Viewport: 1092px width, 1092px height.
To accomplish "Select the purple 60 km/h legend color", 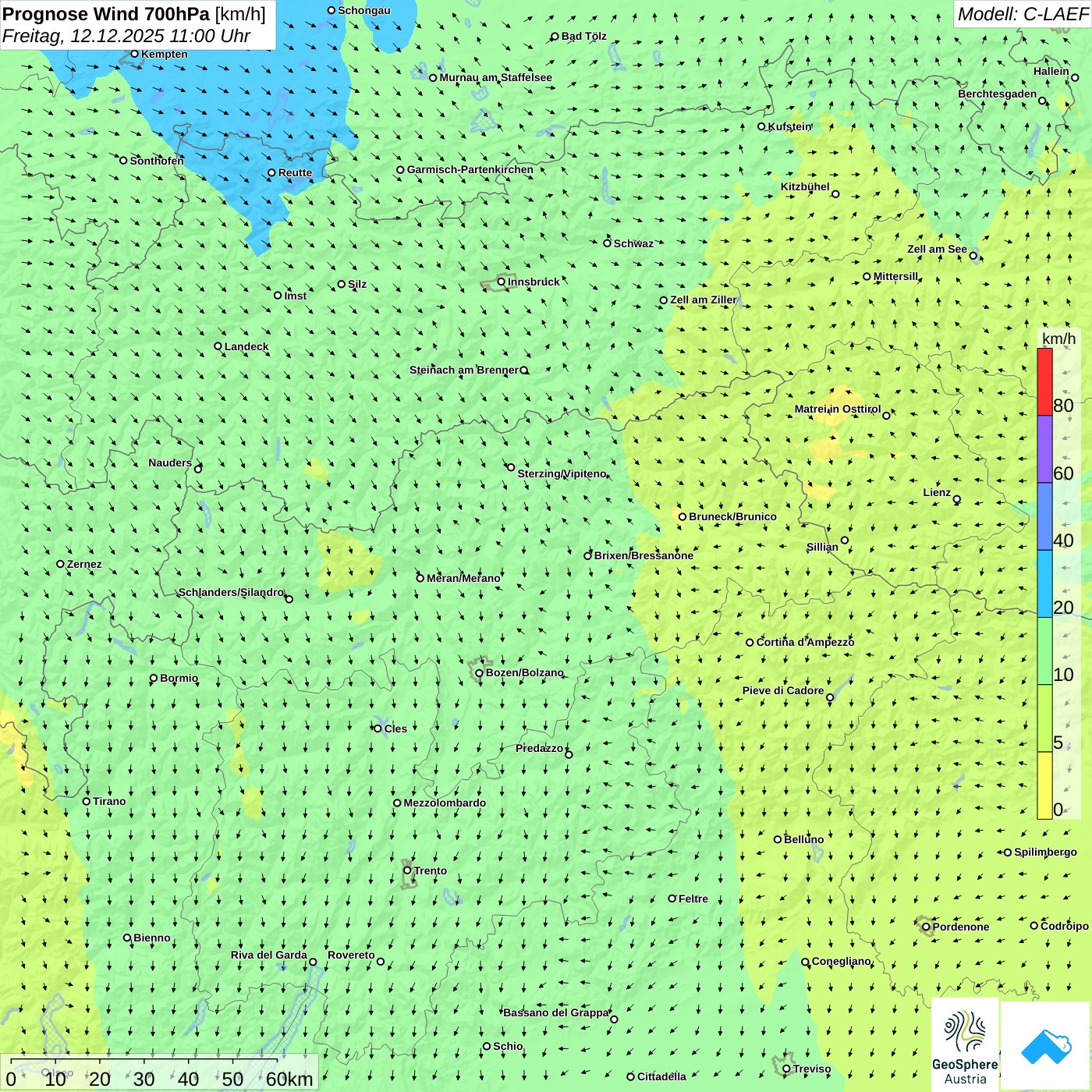I will tap(1044, 449).
